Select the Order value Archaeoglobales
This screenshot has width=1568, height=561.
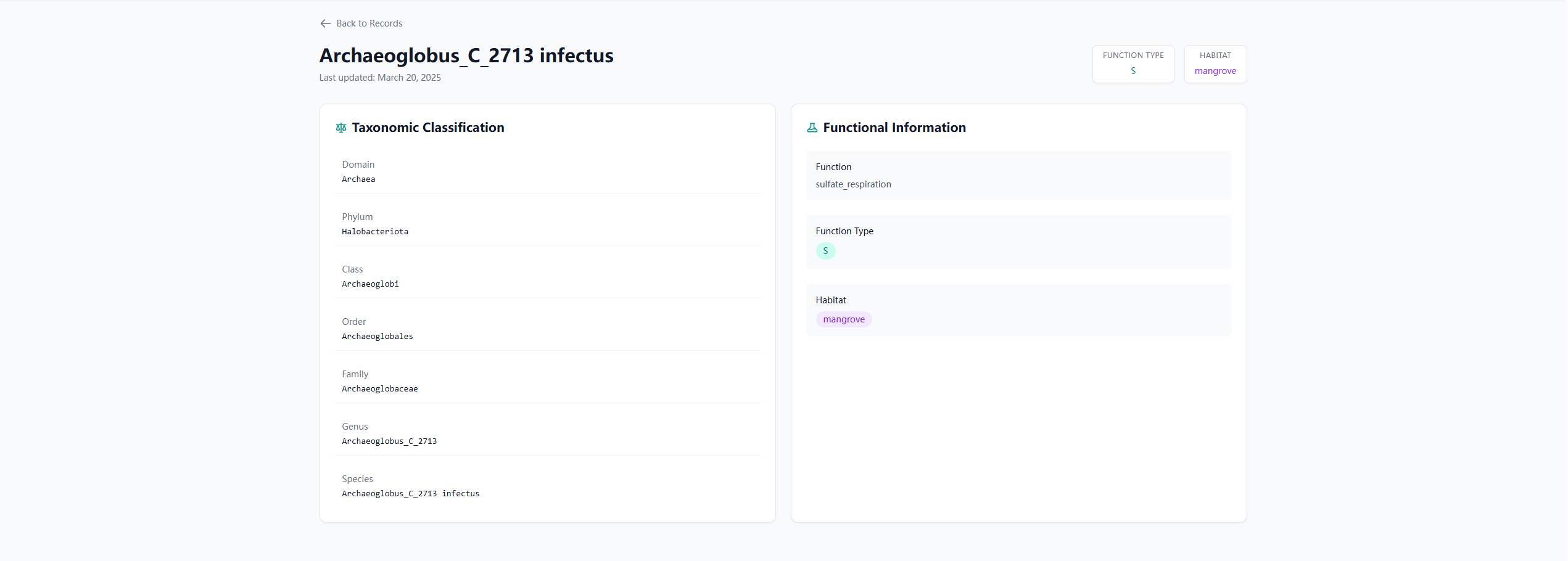click(x=378, y=337)
